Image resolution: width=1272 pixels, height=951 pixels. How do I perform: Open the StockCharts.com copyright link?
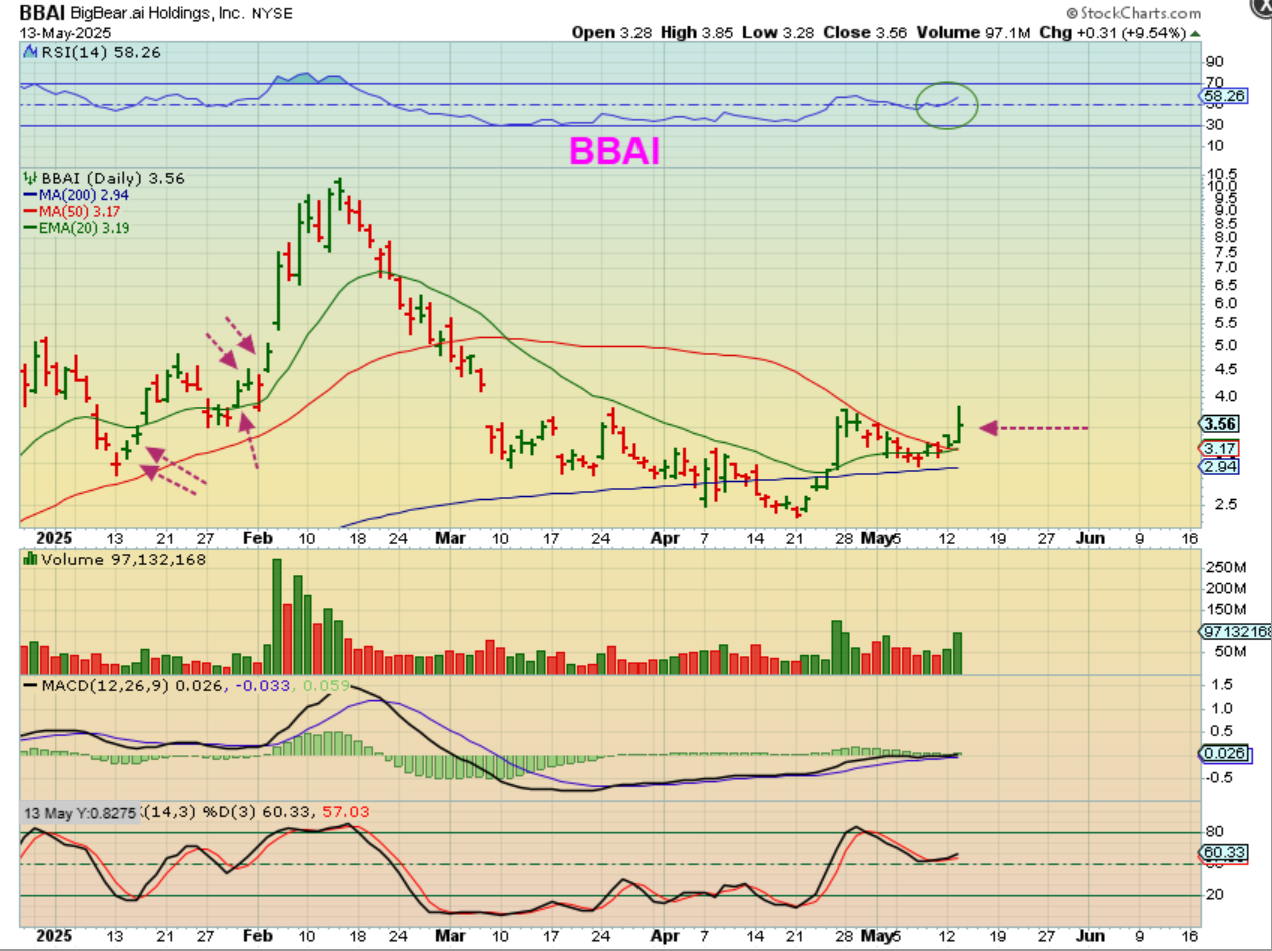coord(1132,13)
